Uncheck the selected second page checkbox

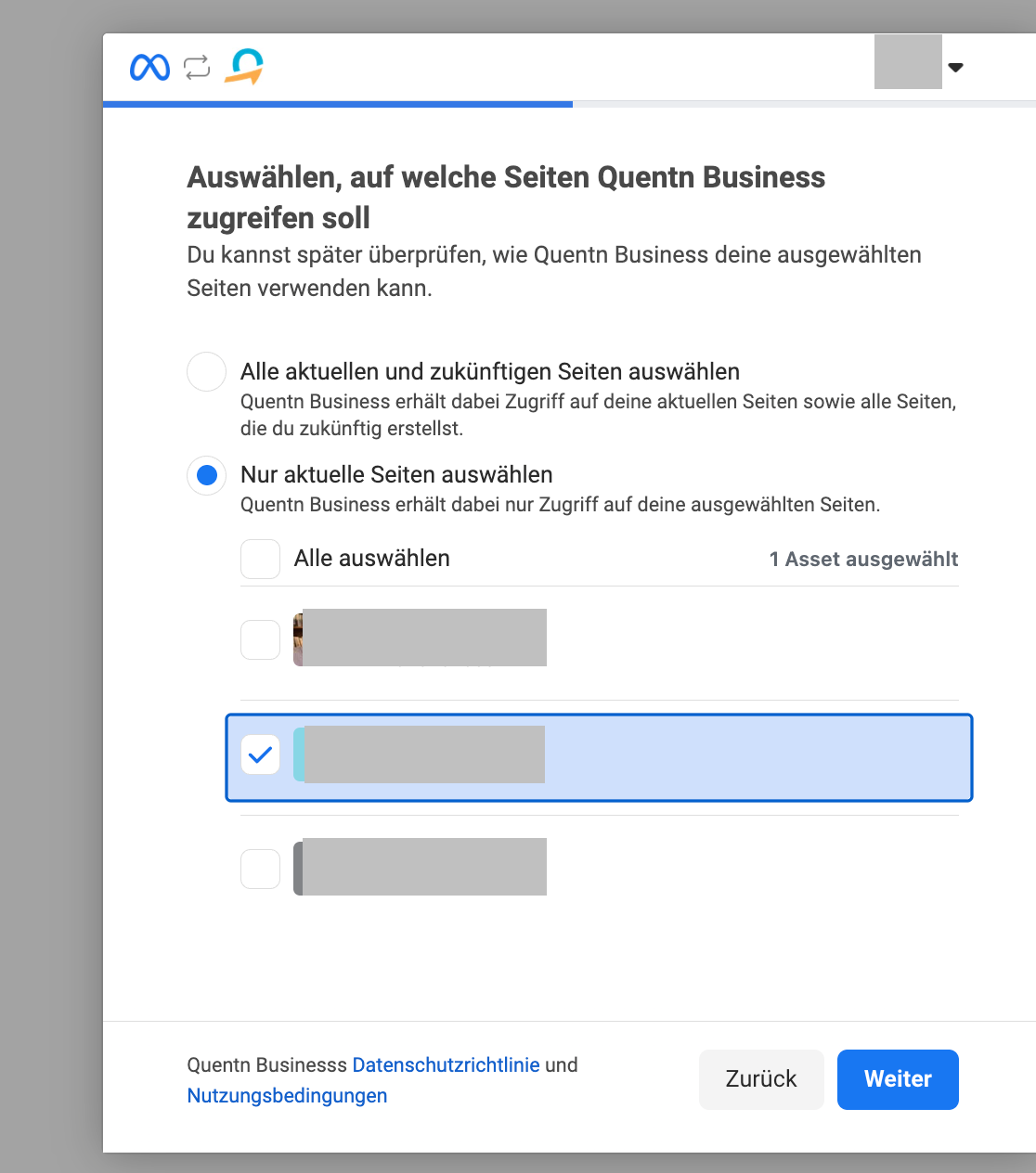click(260, 754)
